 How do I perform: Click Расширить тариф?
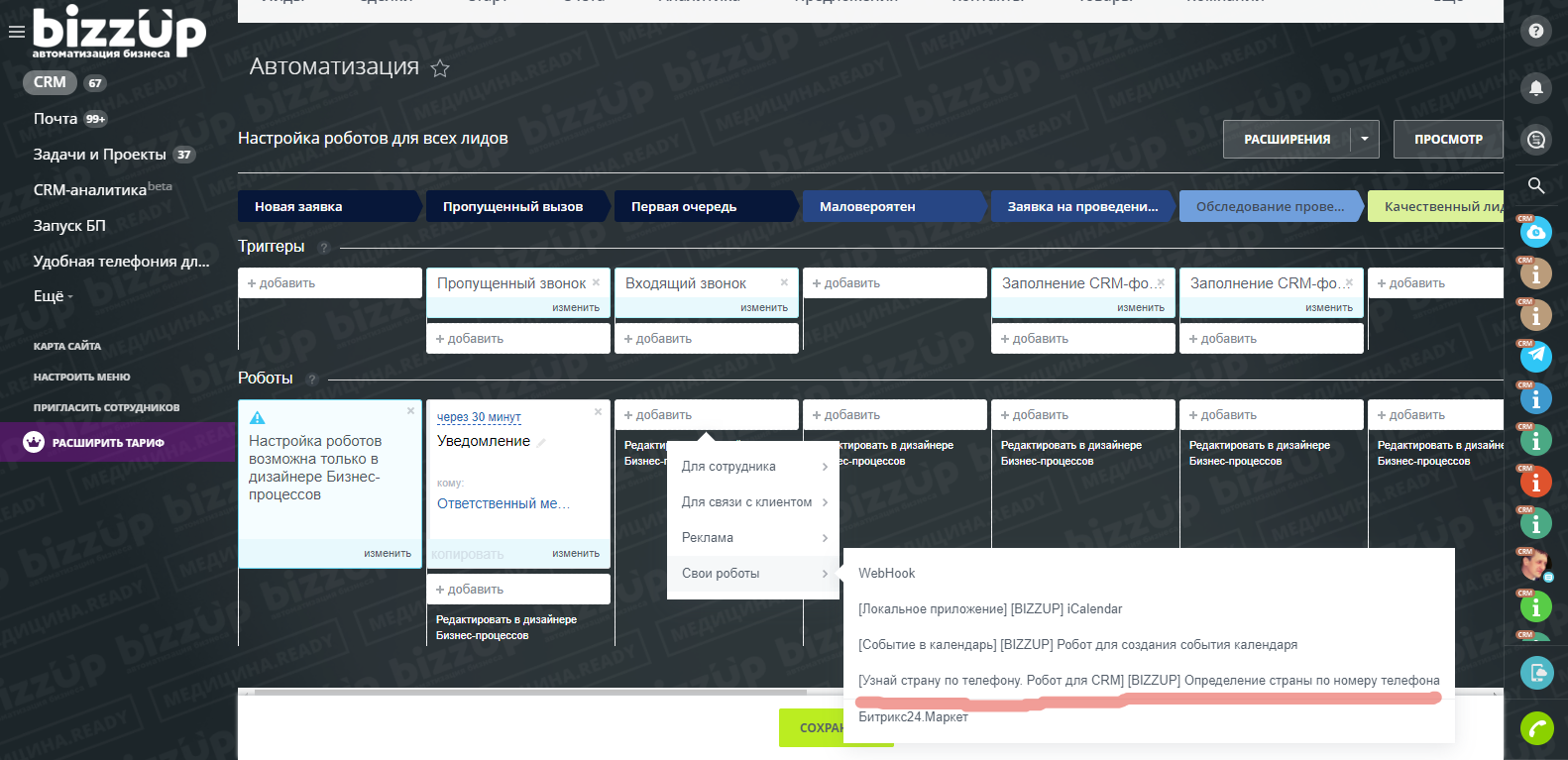coord(108,443)
